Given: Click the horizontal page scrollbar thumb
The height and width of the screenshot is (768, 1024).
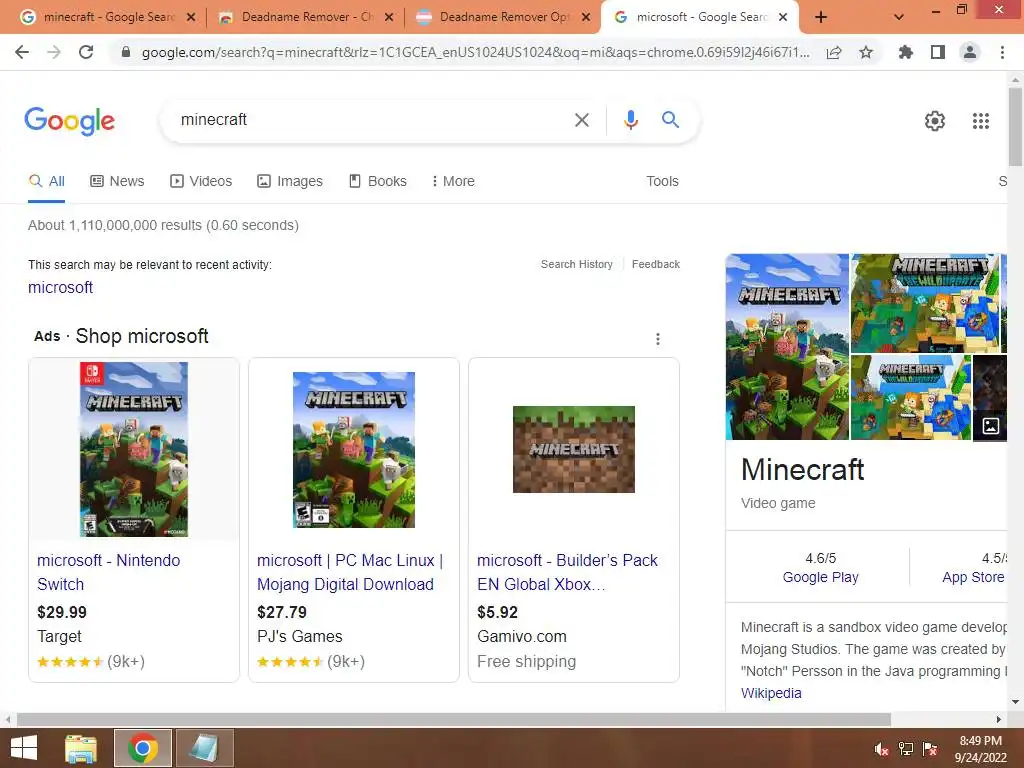Looking at the screenshot, I should coord(454,719).
